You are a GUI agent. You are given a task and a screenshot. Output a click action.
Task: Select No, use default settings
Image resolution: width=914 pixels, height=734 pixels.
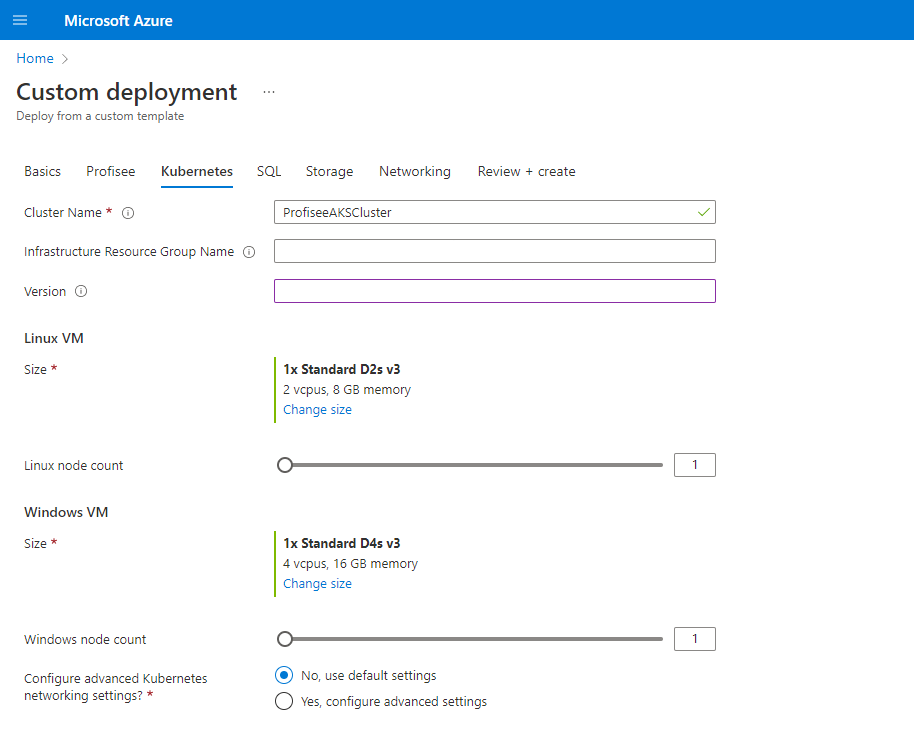point(284,675)
